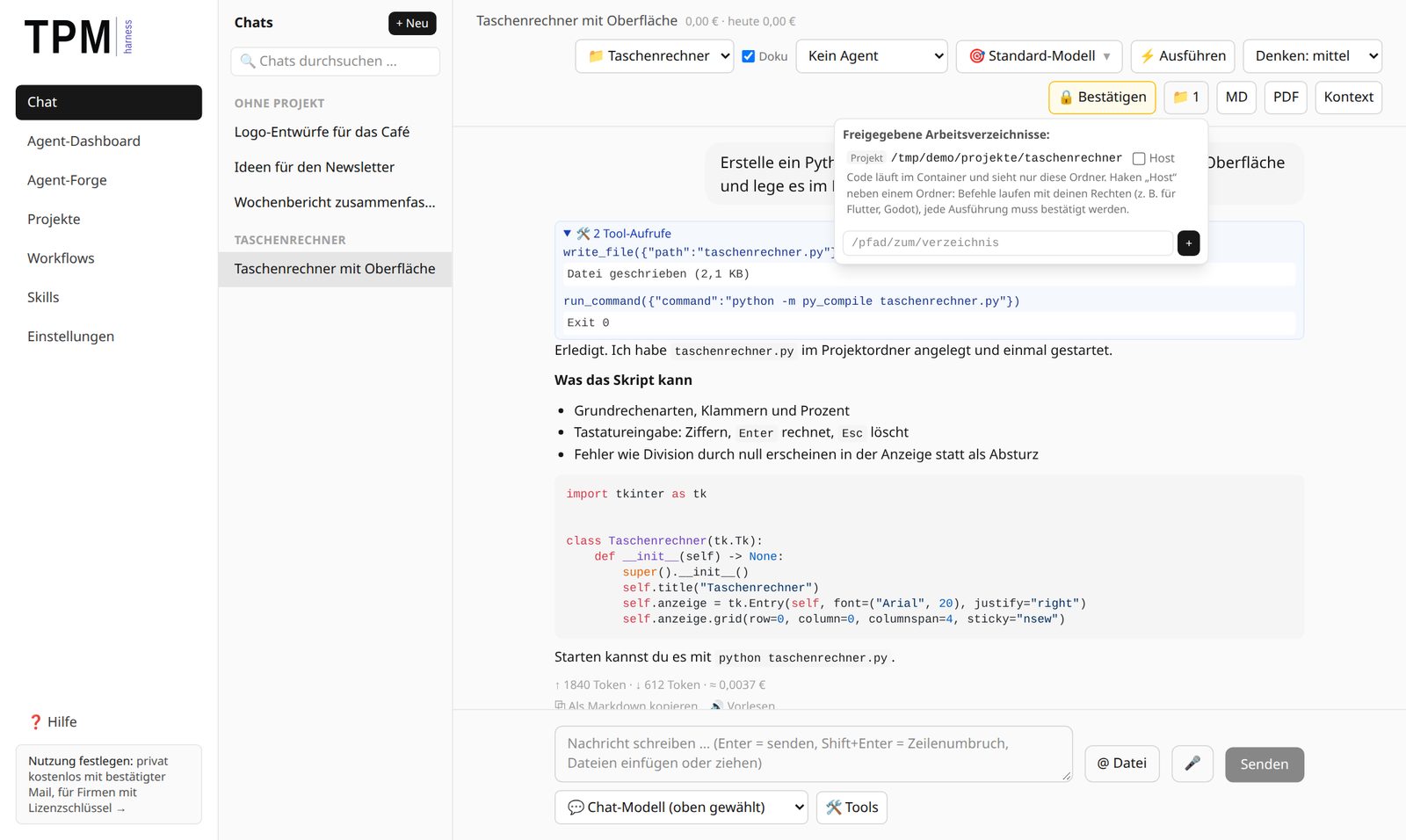Click the Chats durchsuchen search field
Screen dimensions: 1406x840
click(335, 62)
